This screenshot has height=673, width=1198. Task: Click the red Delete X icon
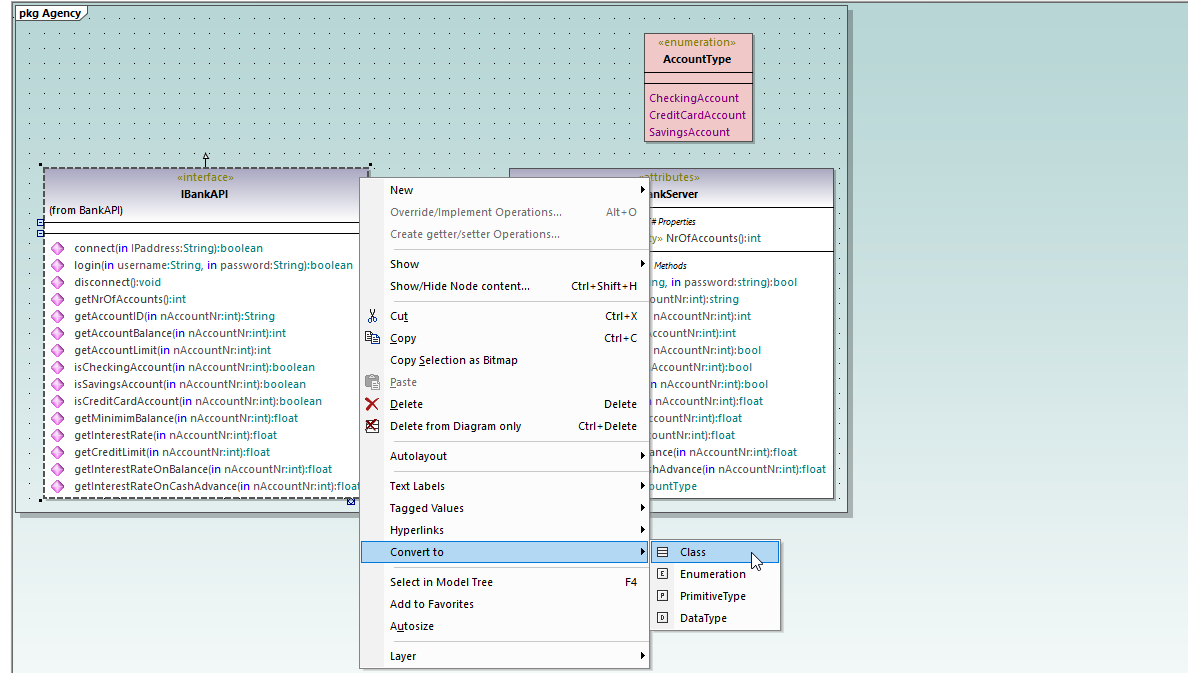(x=372, y=404)
